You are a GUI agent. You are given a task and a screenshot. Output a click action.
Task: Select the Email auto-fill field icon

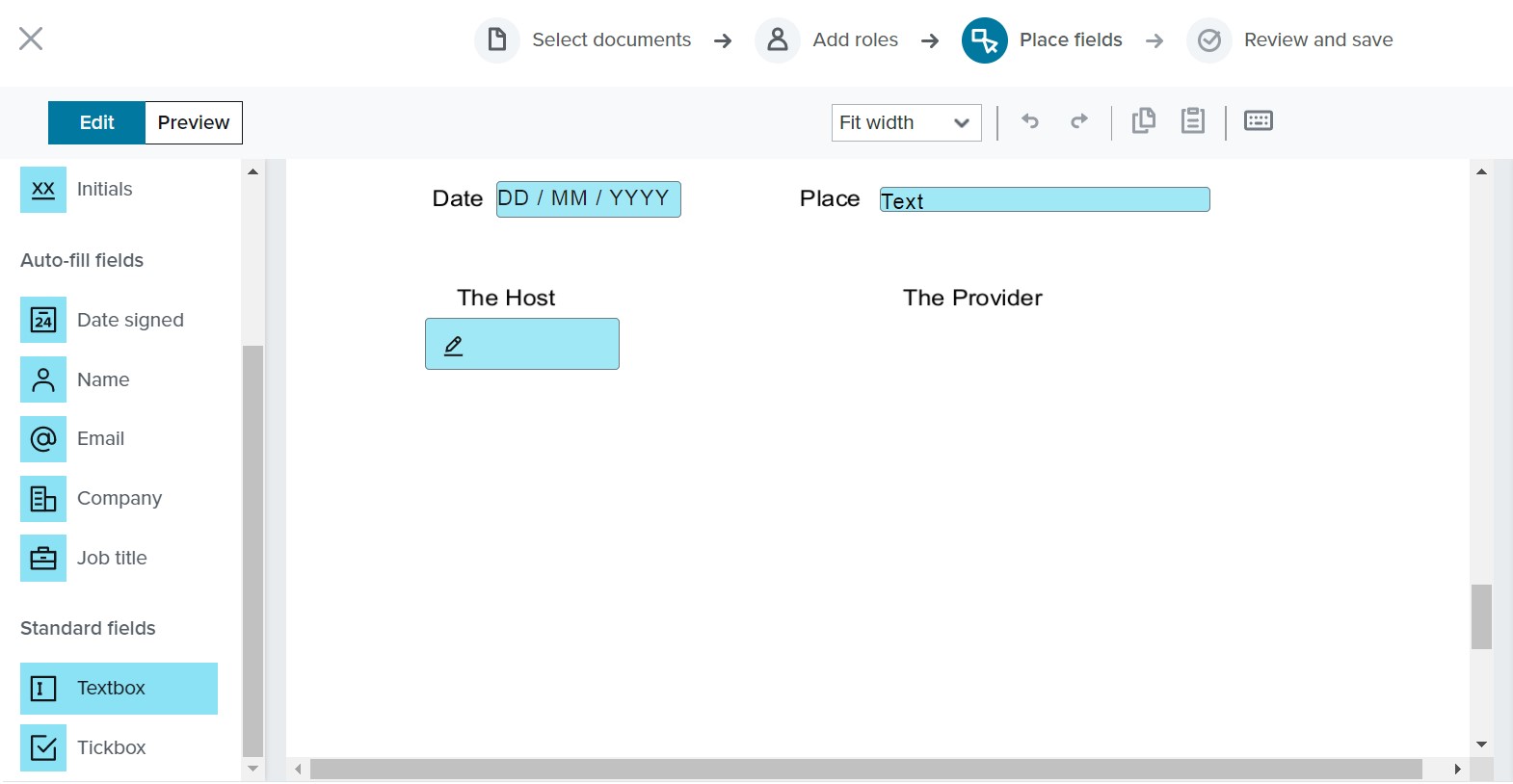click(43, 439)
